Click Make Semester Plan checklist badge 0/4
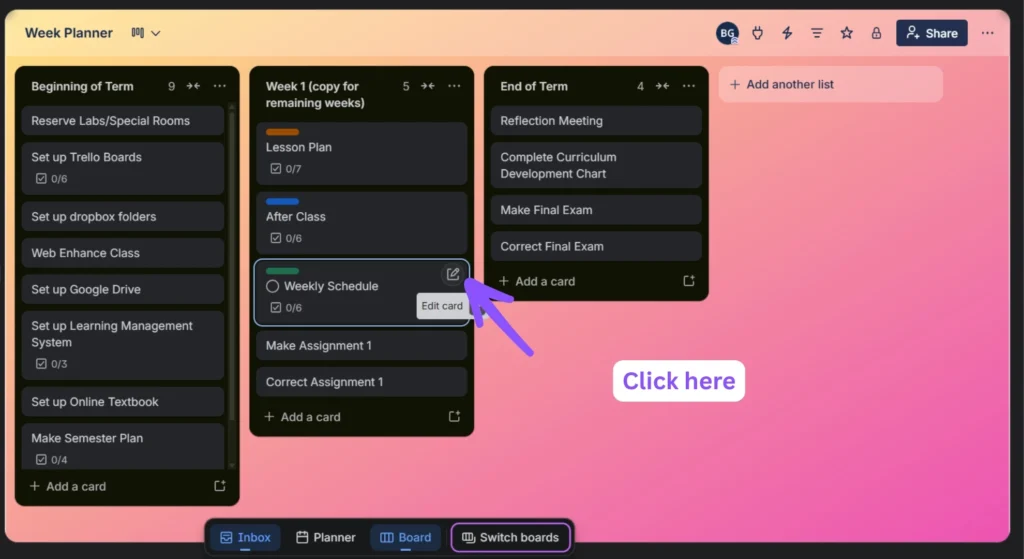Image resolution: width=1024 pixels, height=559 pixels. [x=51, y=460]
